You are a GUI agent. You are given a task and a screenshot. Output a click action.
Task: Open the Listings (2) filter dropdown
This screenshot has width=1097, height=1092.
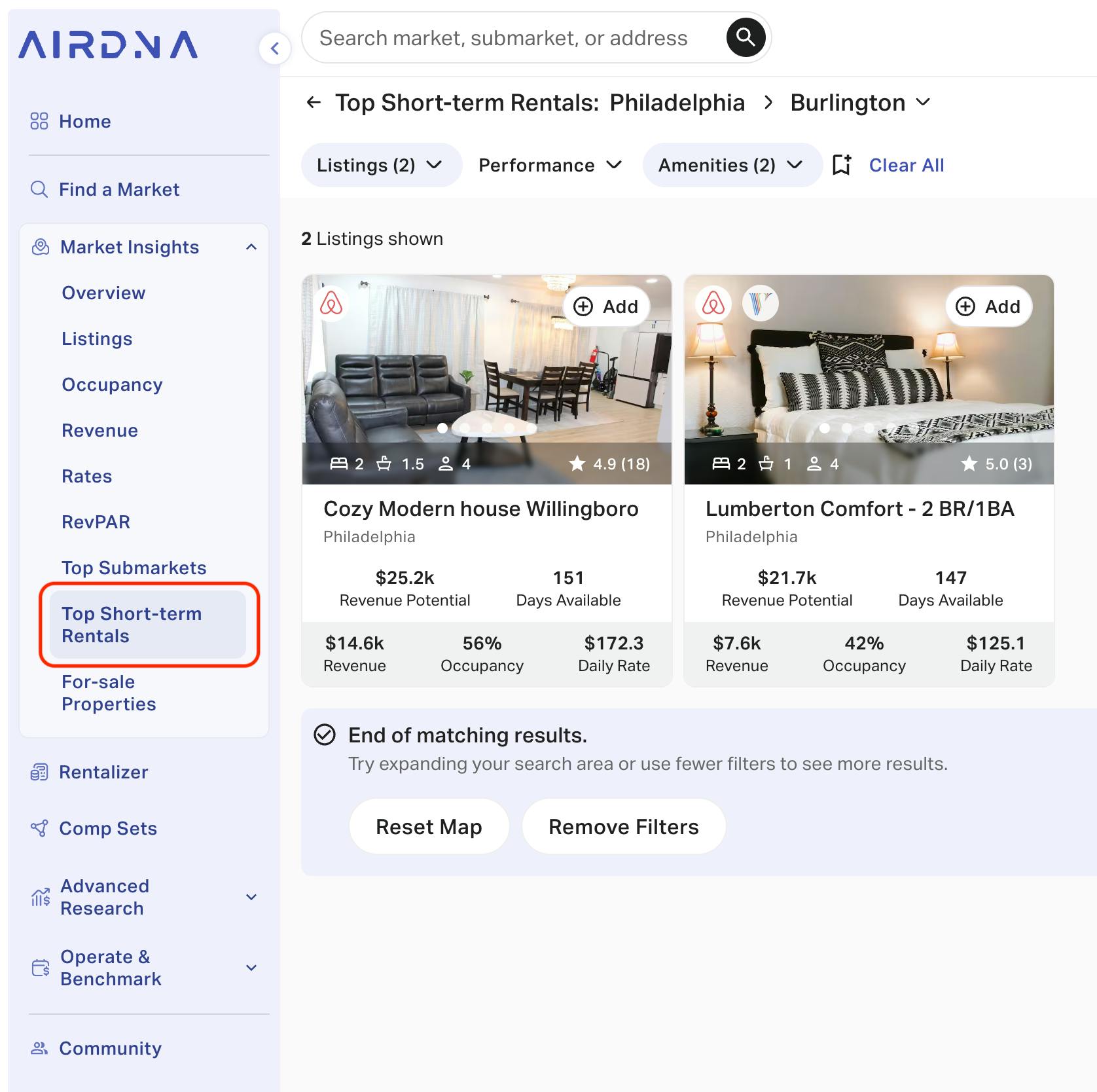tap(380, 165)
